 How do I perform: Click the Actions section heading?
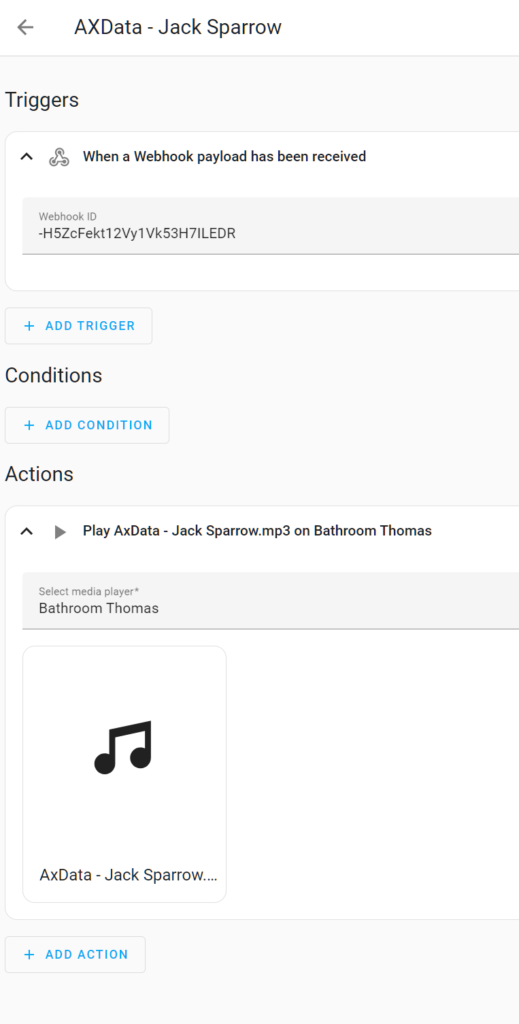[x=39, y=474]
